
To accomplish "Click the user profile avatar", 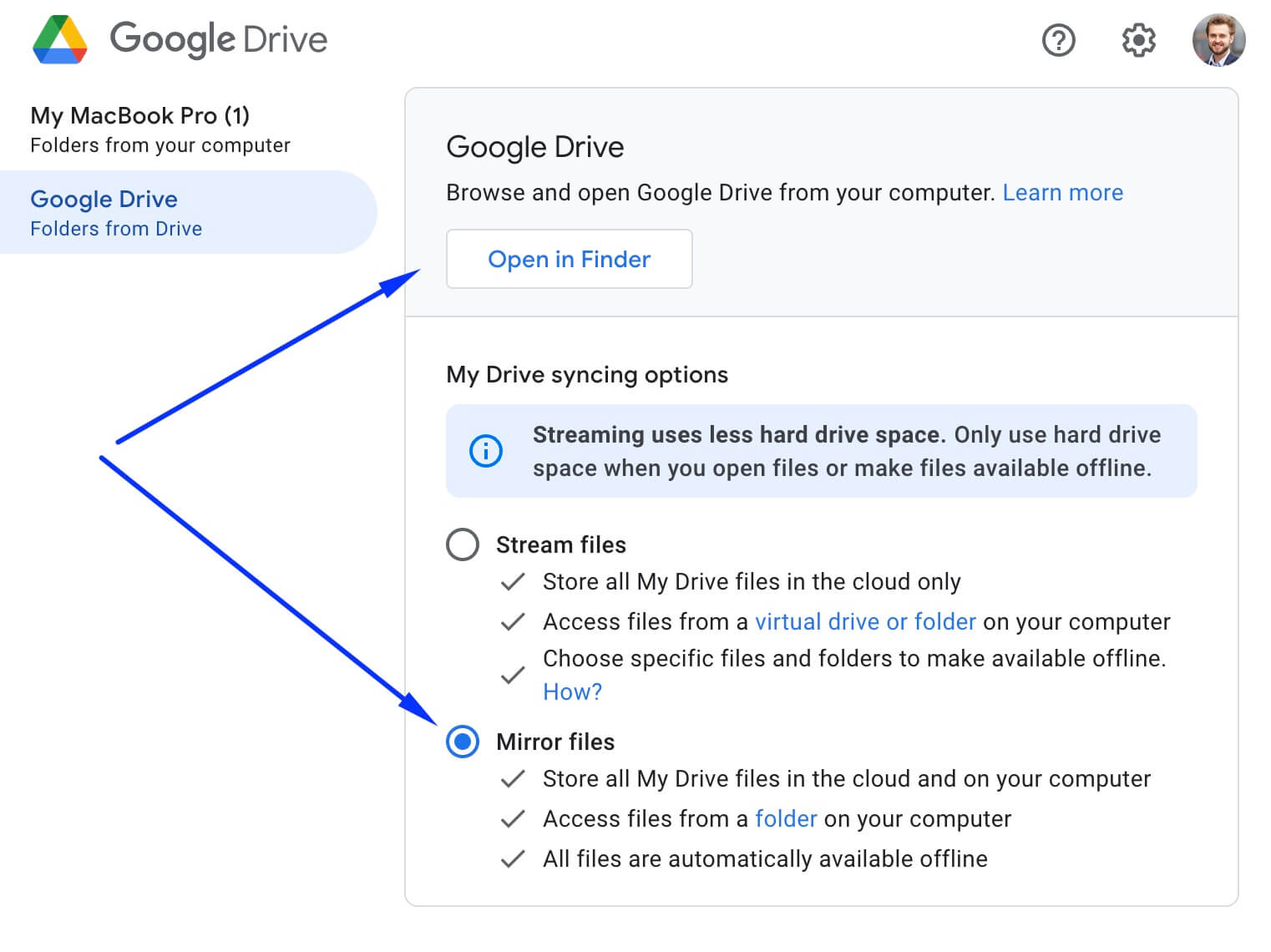I will tap(1218, 40).
